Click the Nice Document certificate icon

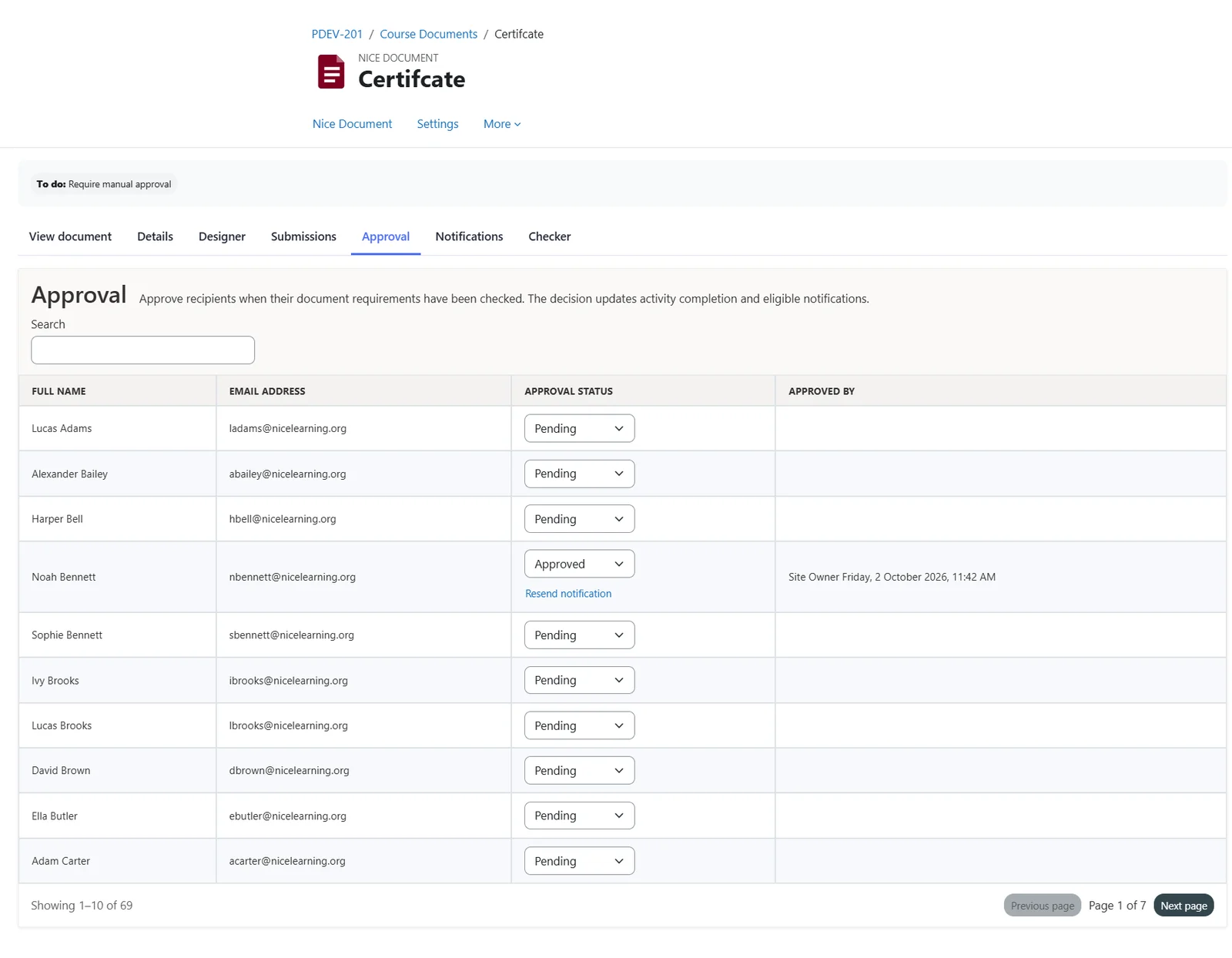(x=331, y=72)
